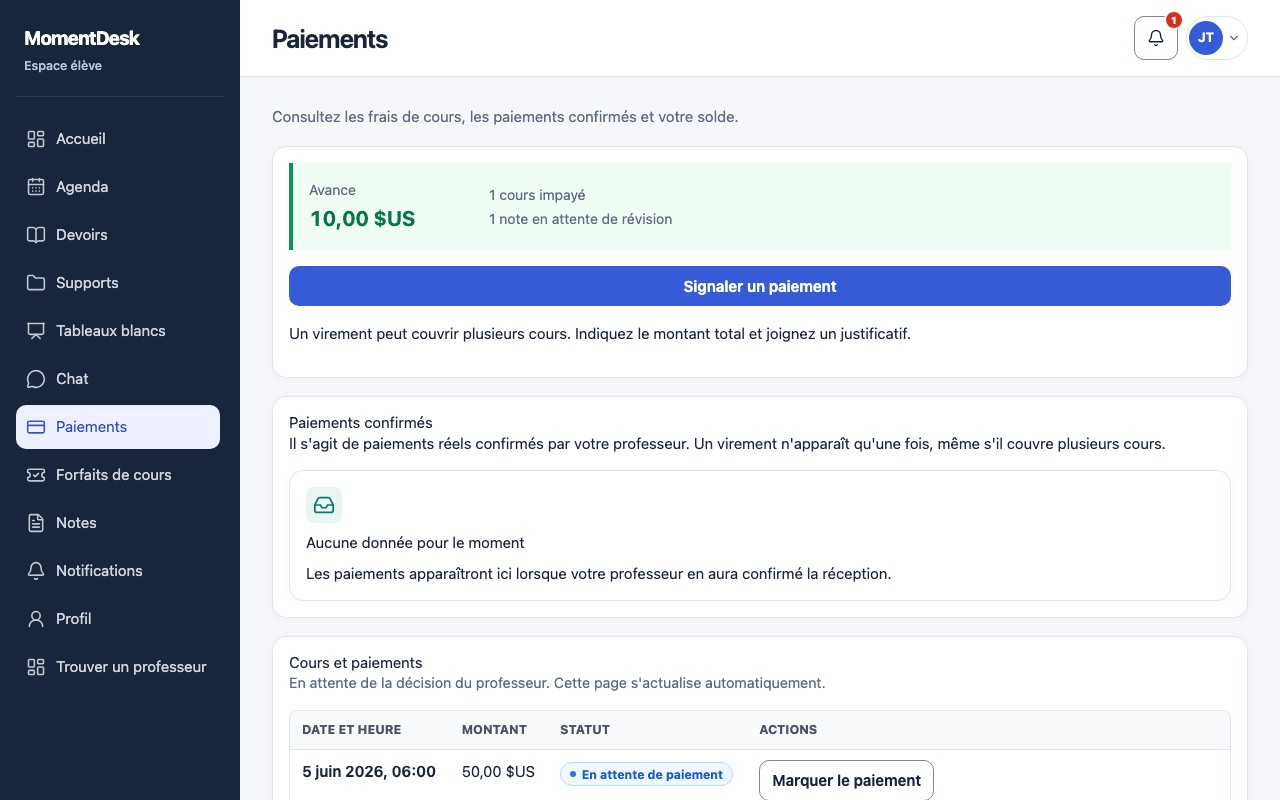The height and width of the screenshot is (800, 1280).
Task: Click the Paiements page title
Action: 330,39
